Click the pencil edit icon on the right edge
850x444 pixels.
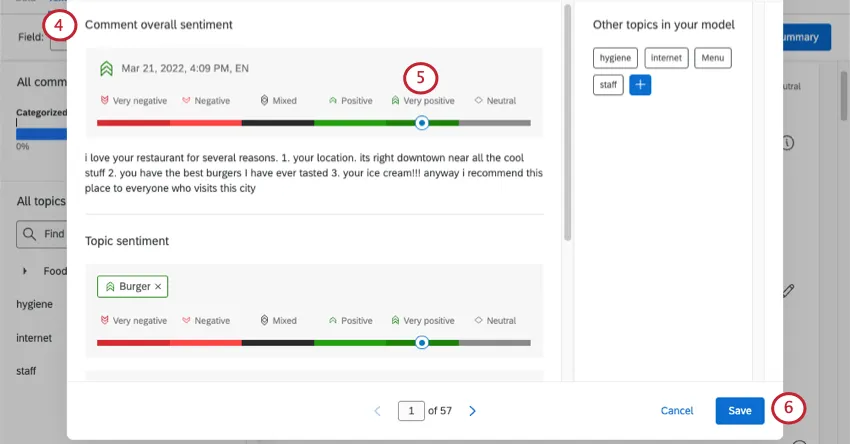tap(788, 291)
